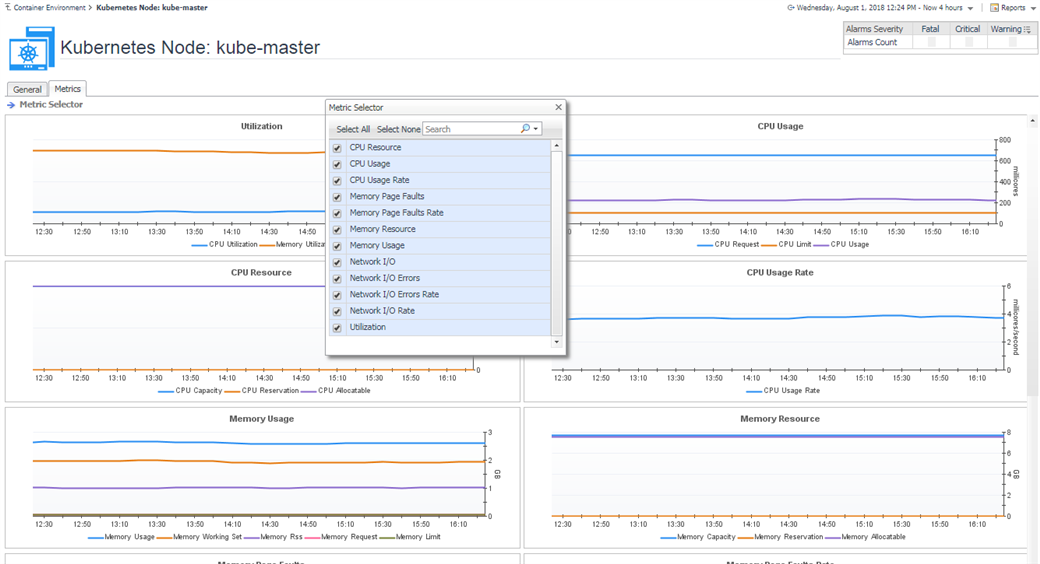
Task: Click CPU Reservation legend swatch
Action: point(232,391)
